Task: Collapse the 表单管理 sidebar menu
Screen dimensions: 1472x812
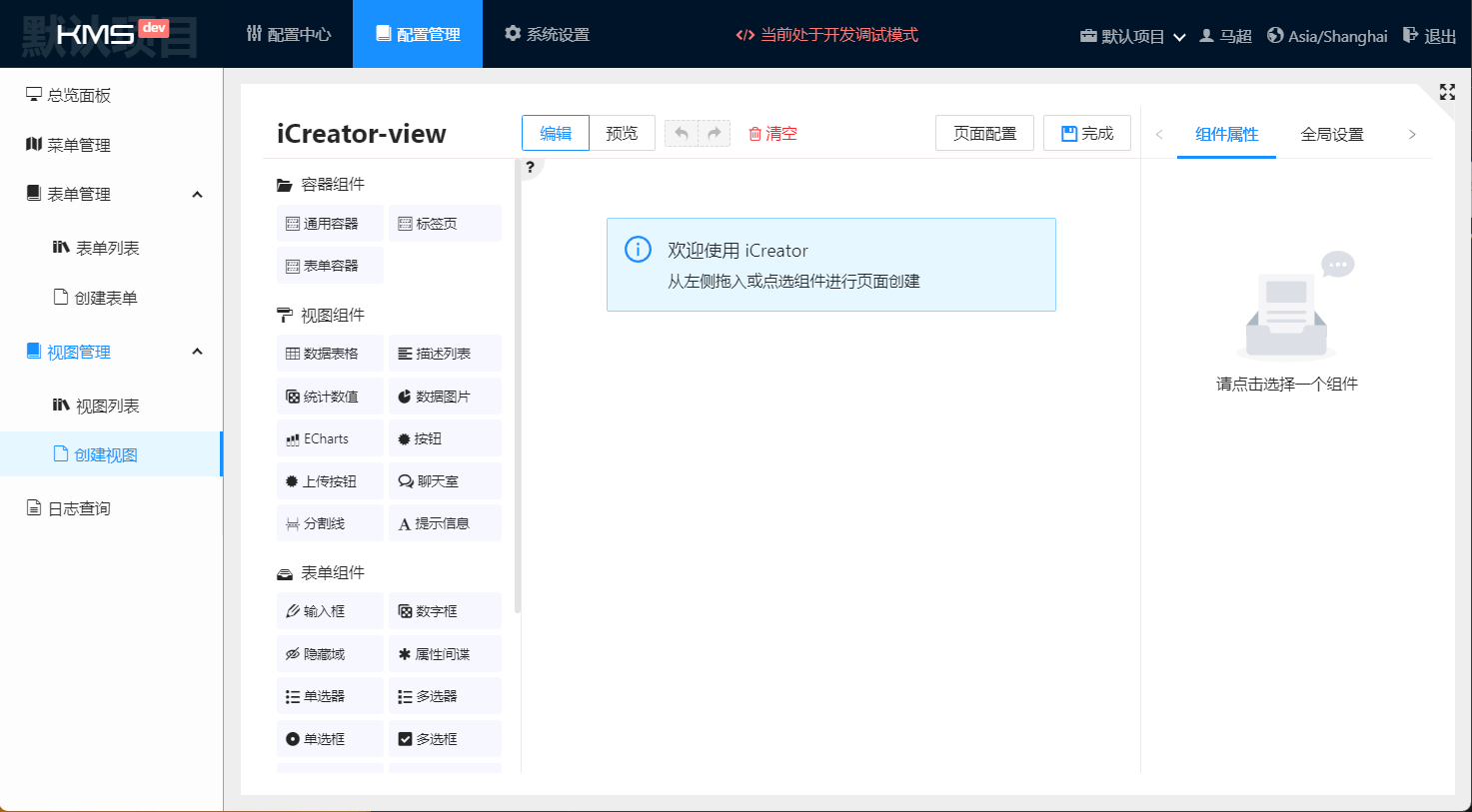Action: pos(197,194)
